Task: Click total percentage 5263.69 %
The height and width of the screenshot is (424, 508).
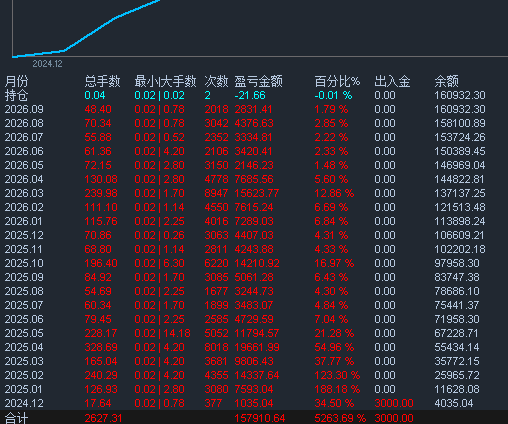Action: pyautogui.click(x=340, y=418)
